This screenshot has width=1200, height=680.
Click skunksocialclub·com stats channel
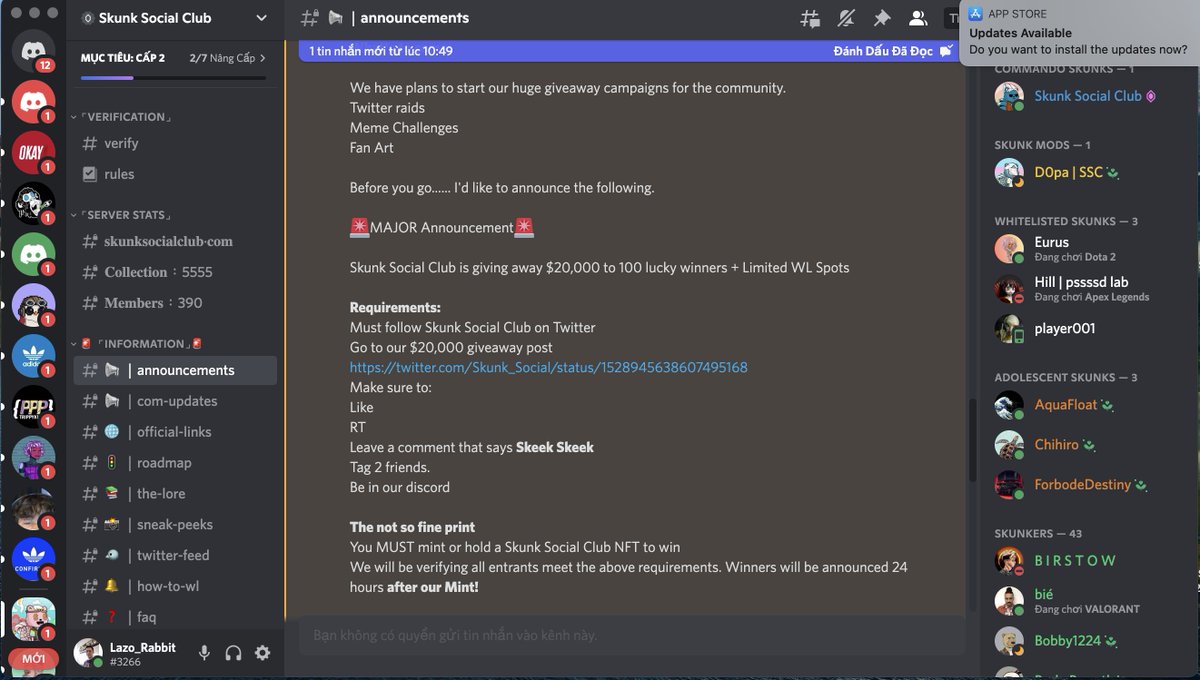[x=175, y=241]
